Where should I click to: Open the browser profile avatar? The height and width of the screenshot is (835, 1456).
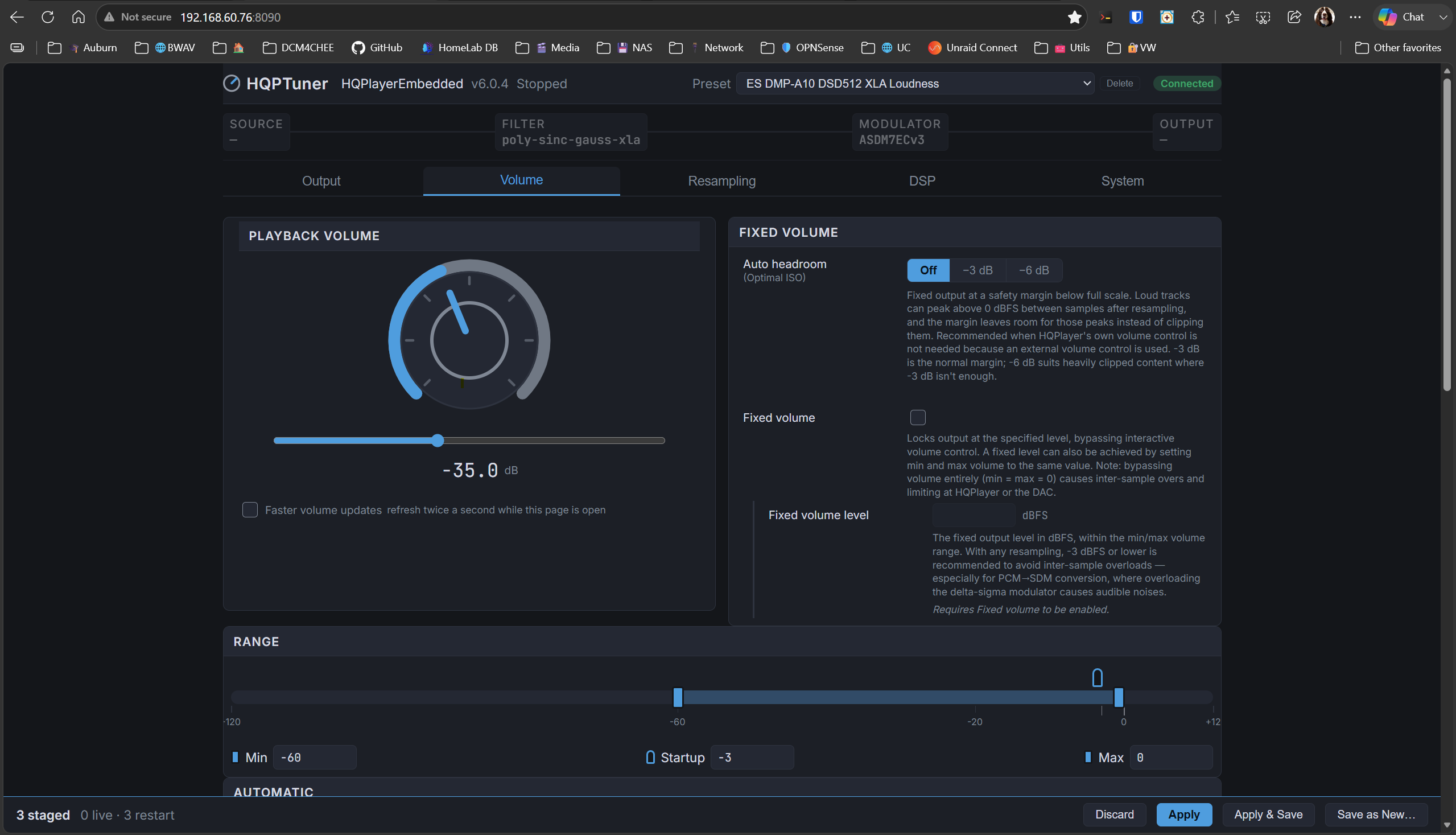[1324, 17]
